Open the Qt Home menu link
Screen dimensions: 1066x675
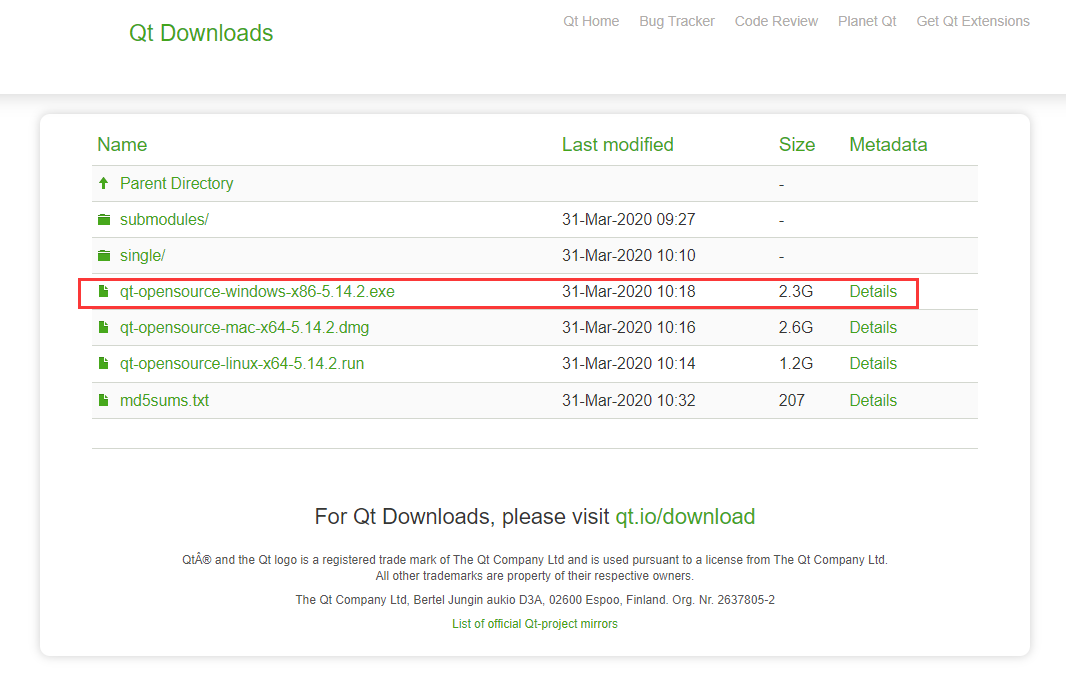591,21
